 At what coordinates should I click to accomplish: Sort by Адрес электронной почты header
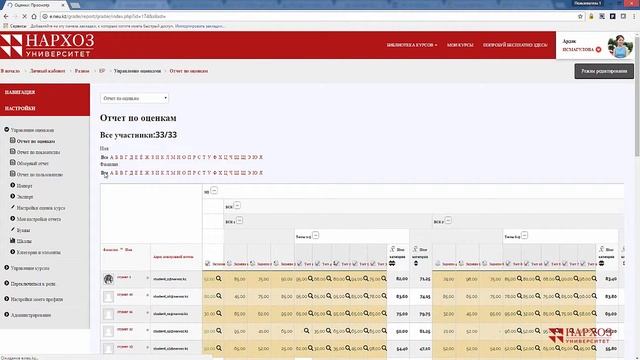click(173, 257)
